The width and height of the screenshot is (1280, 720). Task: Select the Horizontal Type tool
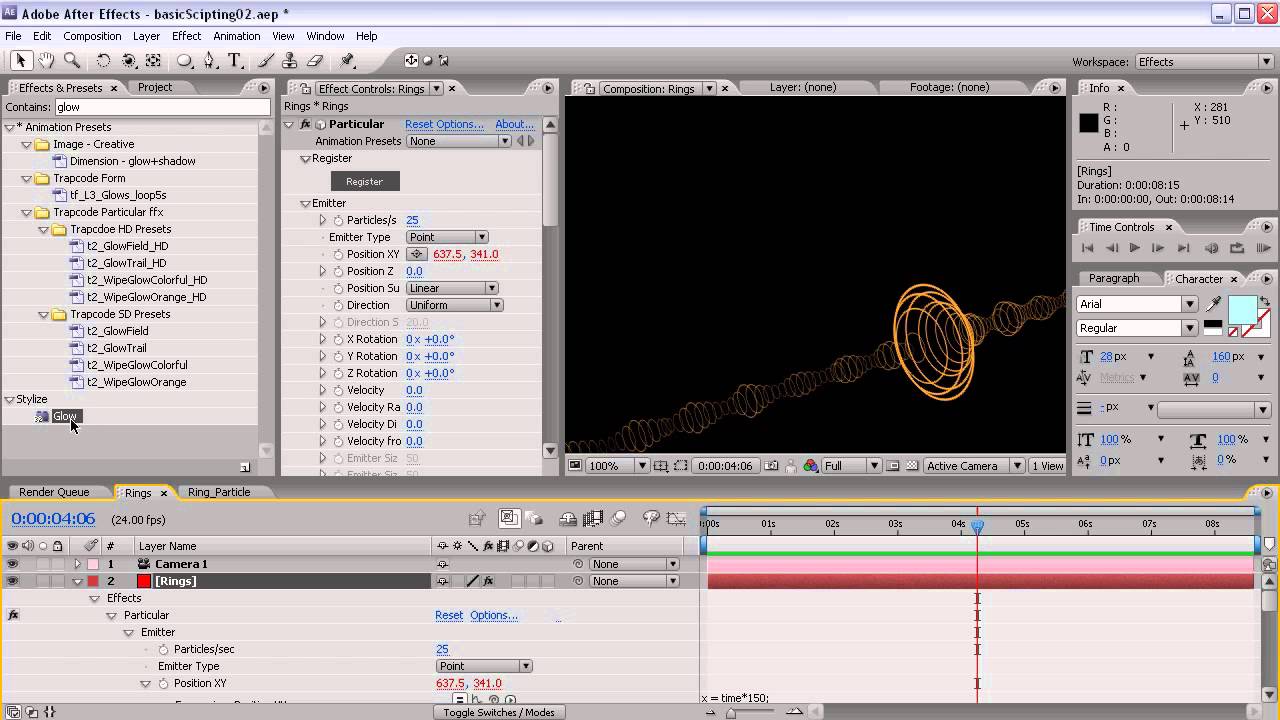pos(235,61)
